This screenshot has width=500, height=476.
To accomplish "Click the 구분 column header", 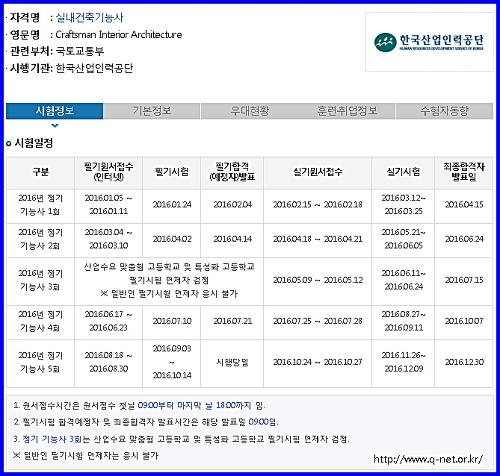I will (x=41, y=172).
